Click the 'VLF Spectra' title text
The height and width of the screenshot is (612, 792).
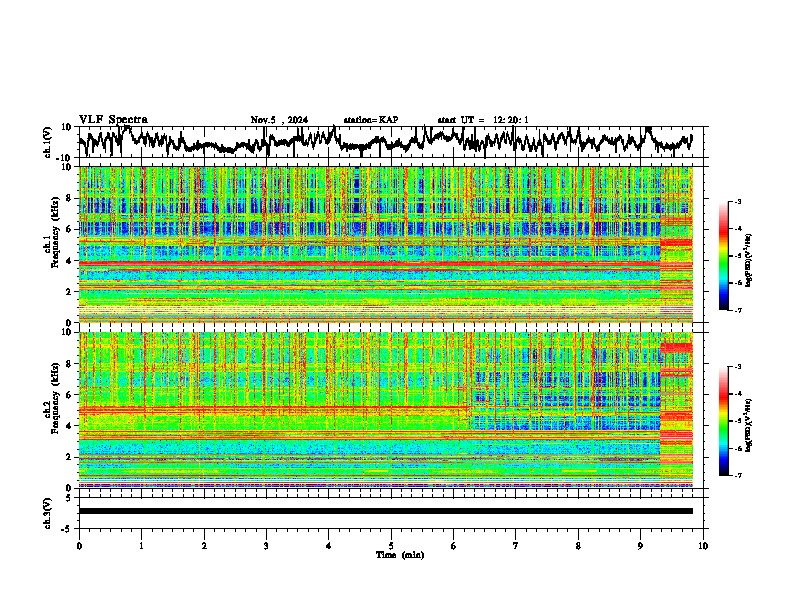tap(113, 120)
